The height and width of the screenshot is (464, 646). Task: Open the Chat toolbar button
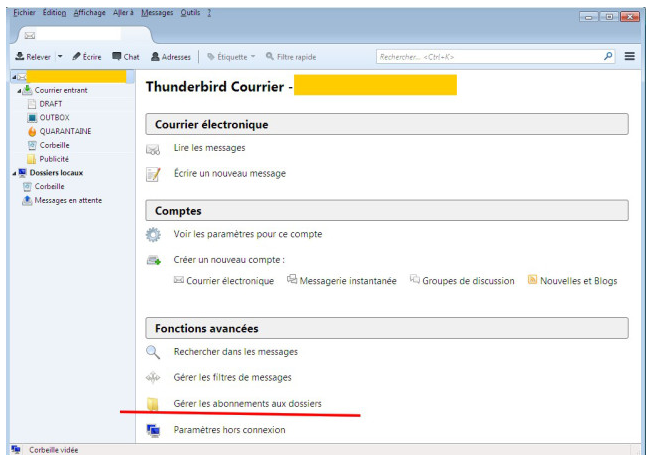(126, 57)
